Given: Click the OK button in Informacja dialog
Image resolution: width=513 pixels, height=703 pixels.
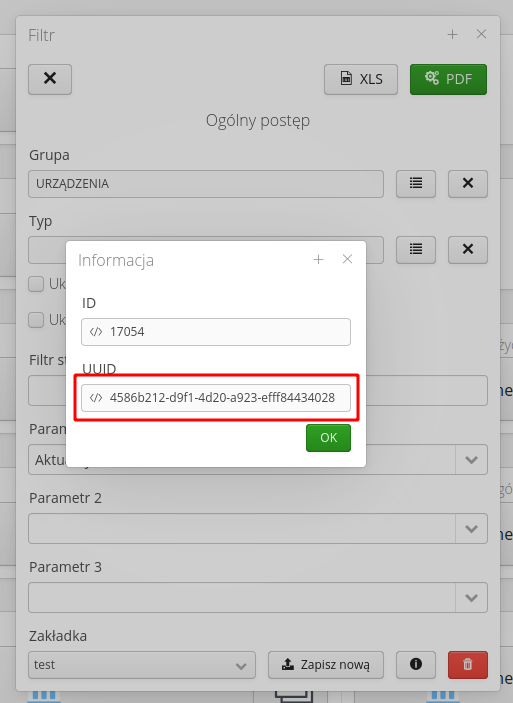Looking at the screenshot, I should (328, 438).
